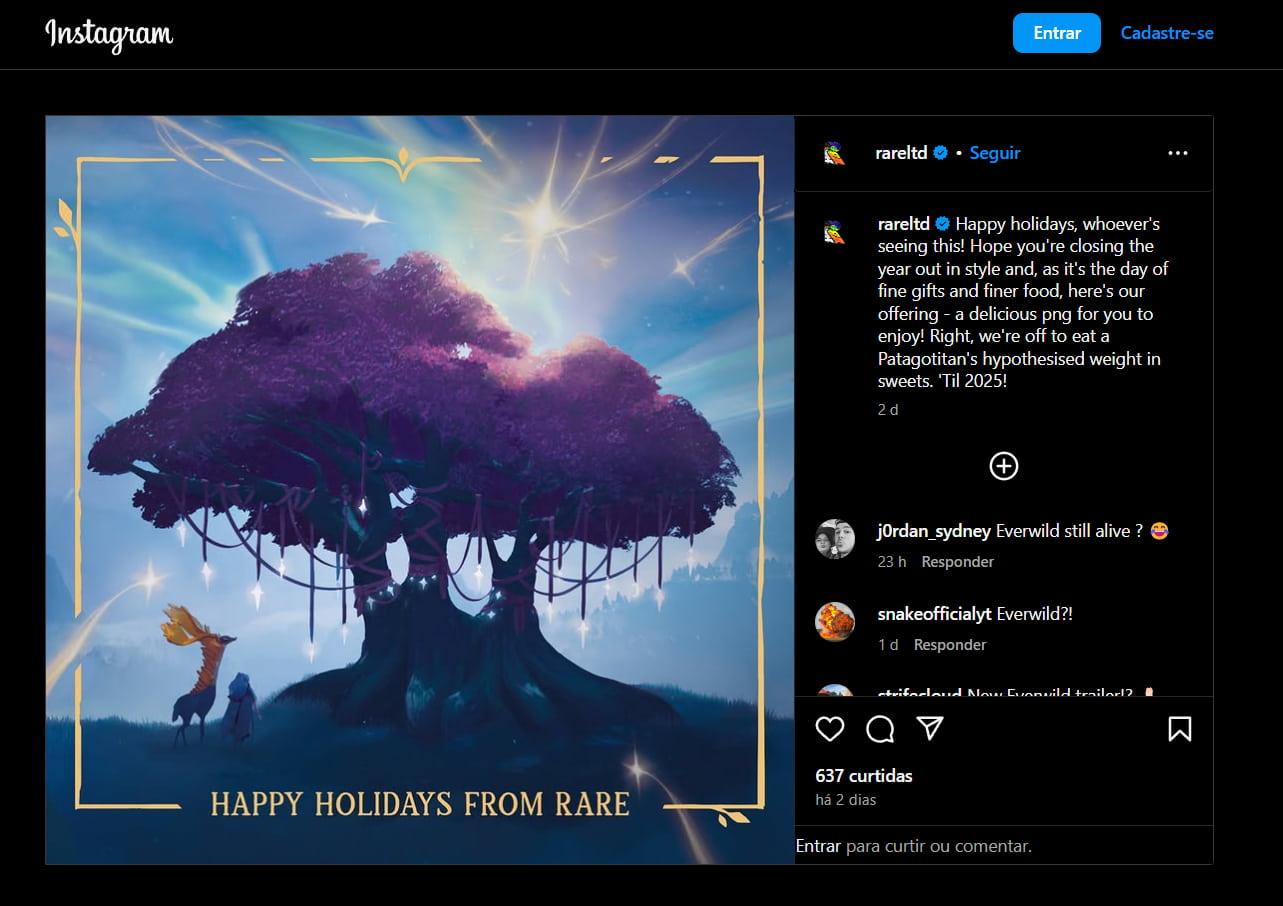Click the speech bubble comment icon
This screenshot has height=906, width=1283.
880,729
